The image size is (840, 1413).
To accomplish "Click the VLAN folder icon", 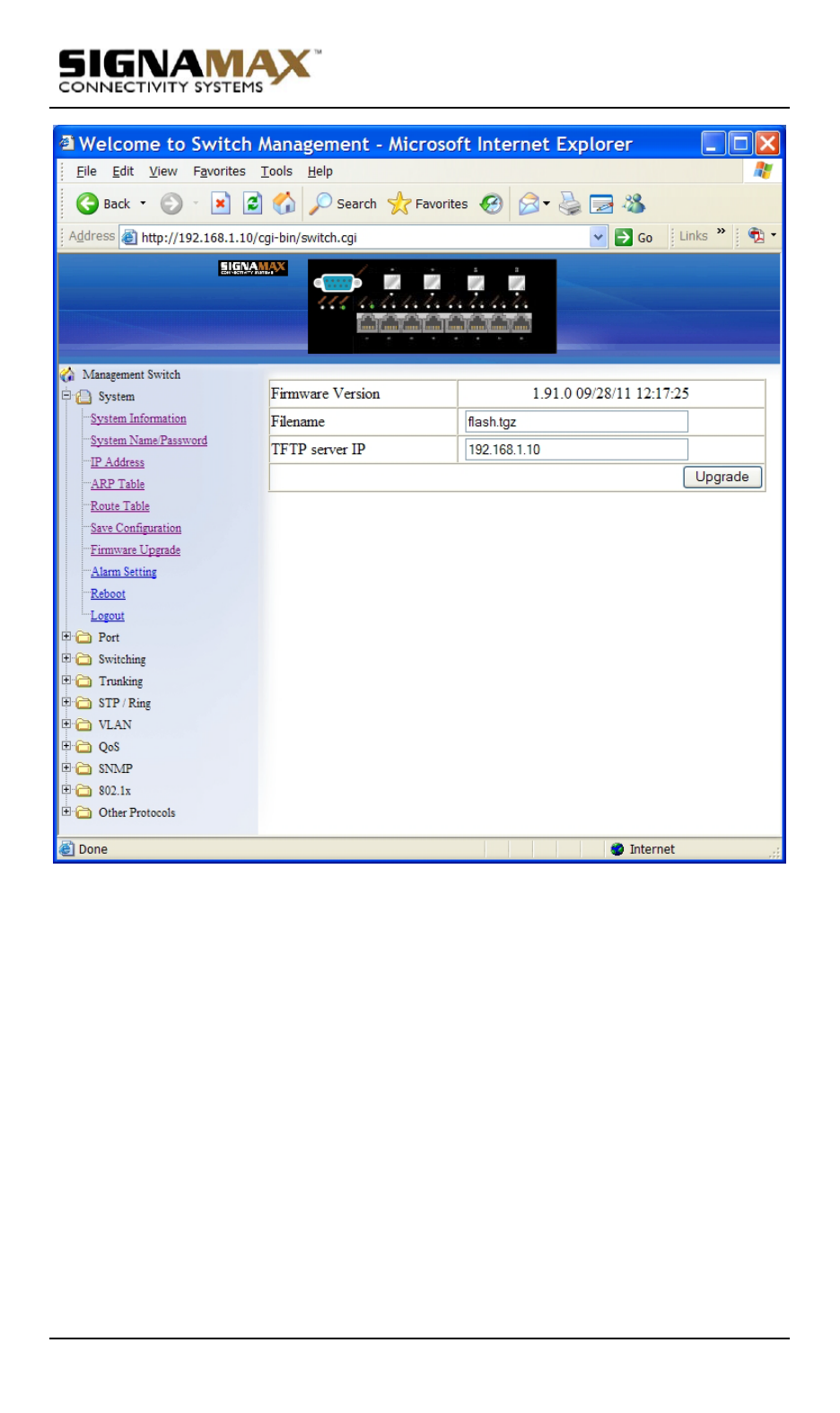I will tap(84, 724).
